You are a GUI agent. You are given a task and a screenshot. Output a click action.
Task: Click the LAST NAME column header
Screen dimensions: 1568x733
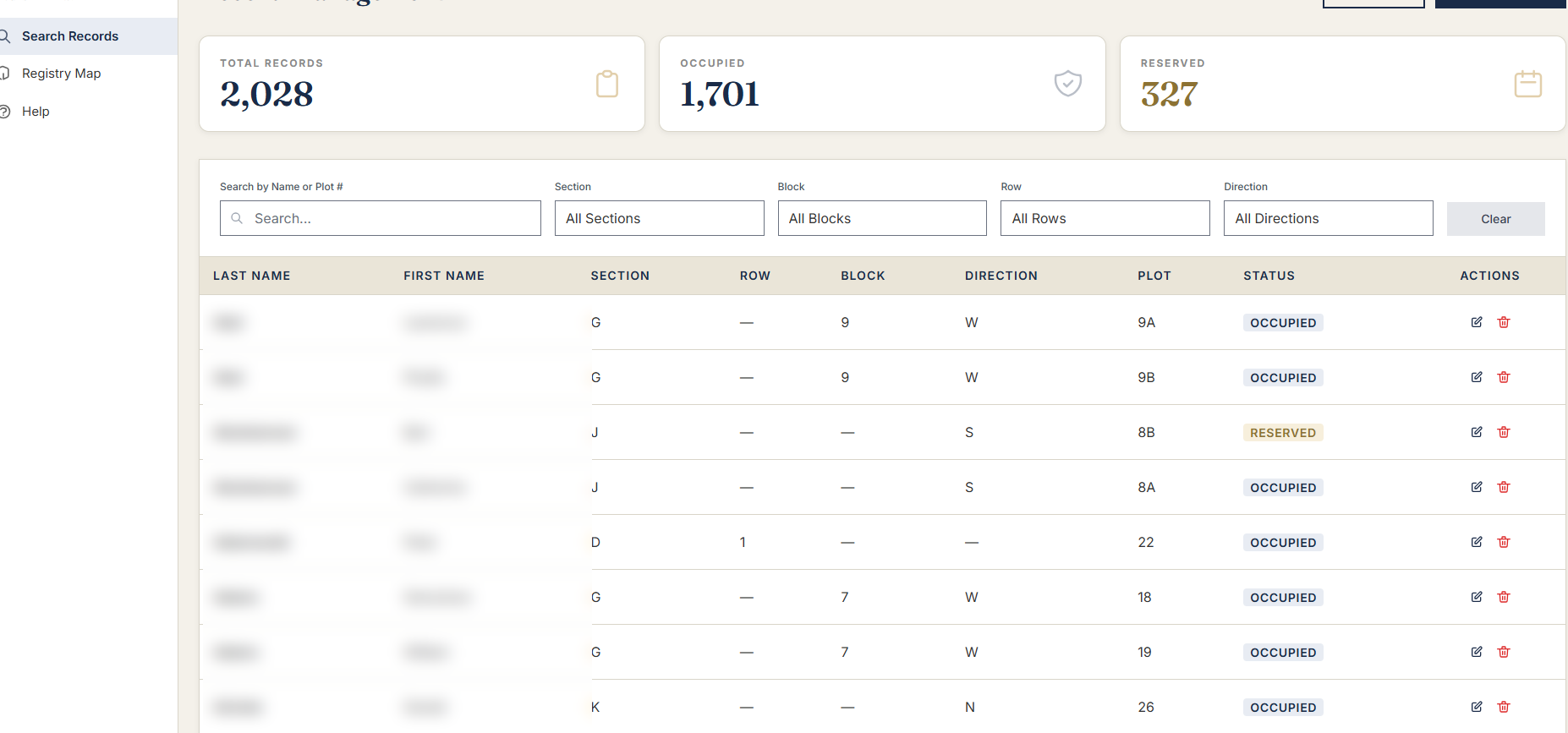(x=251, y=276)
